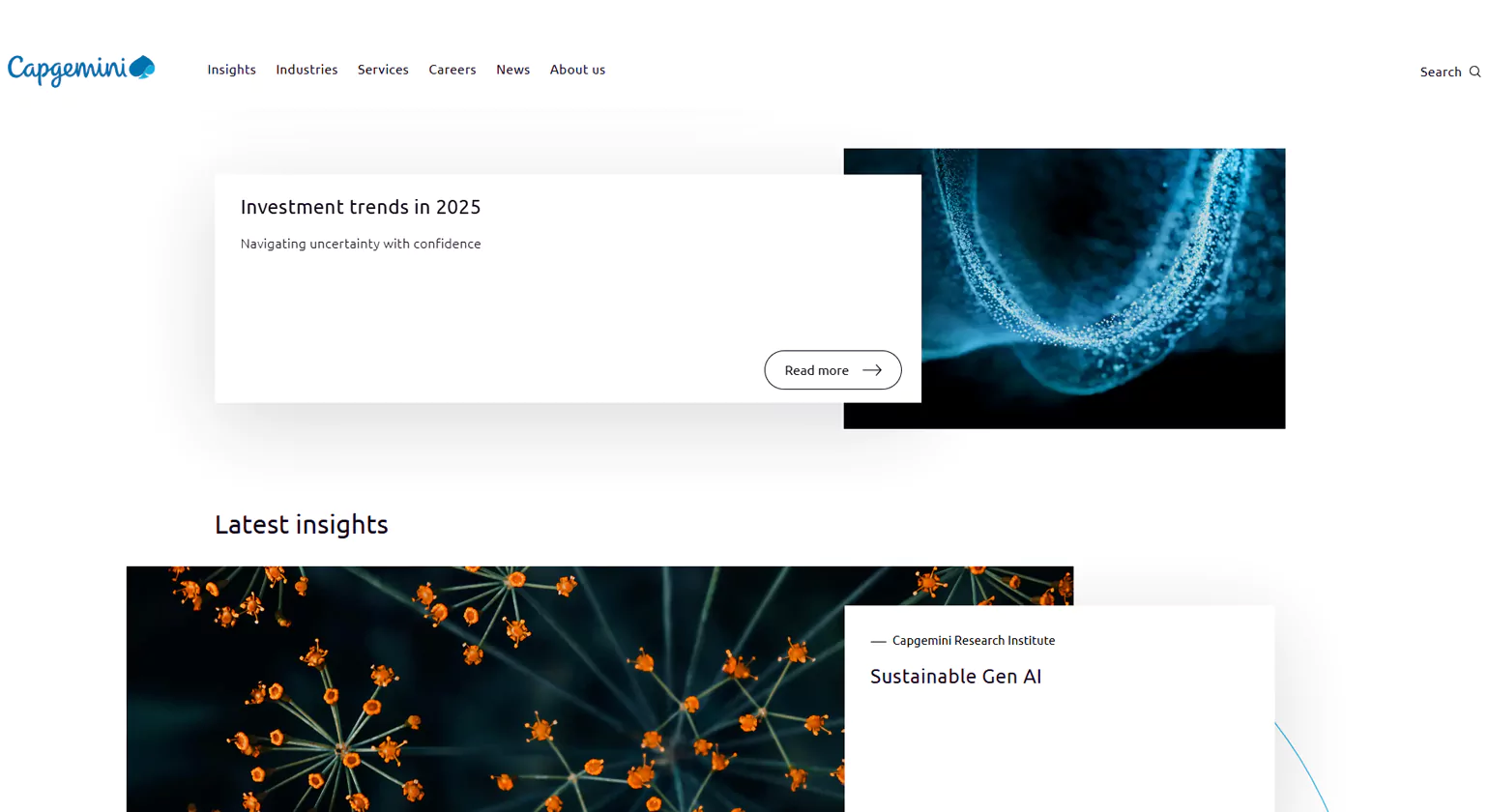This screenshot has width=1489, height=812.
Task: Open the News menu item
Action: [x=512, y=69]
